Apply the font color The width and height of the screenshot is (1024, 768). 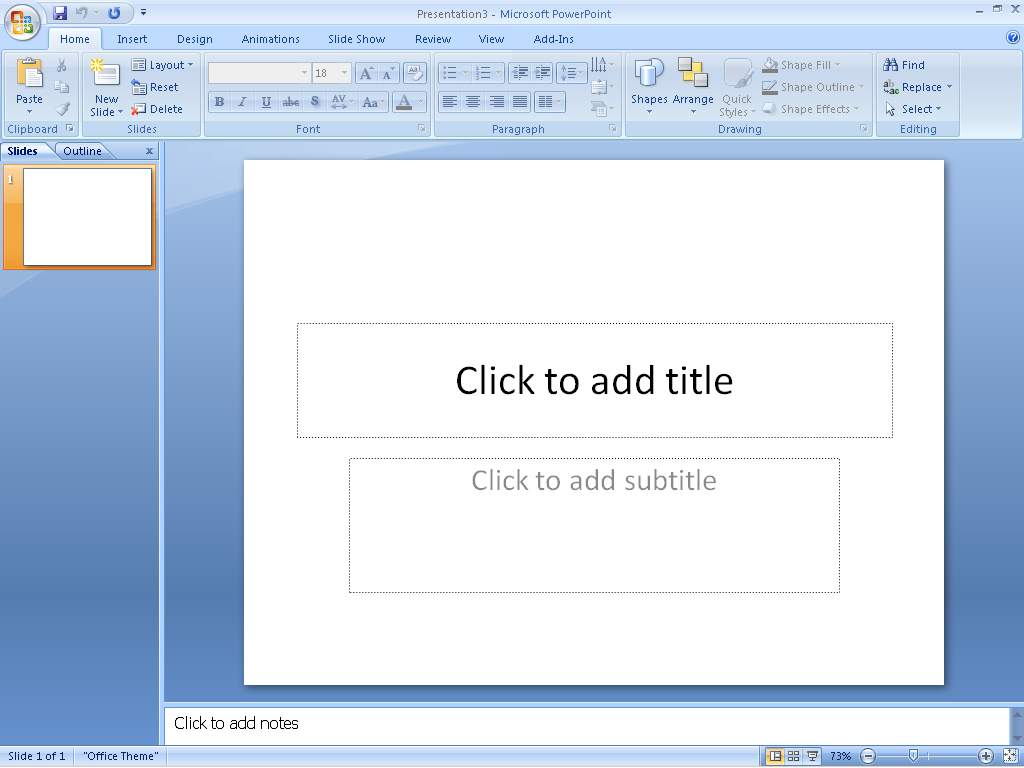pos(404,102)
